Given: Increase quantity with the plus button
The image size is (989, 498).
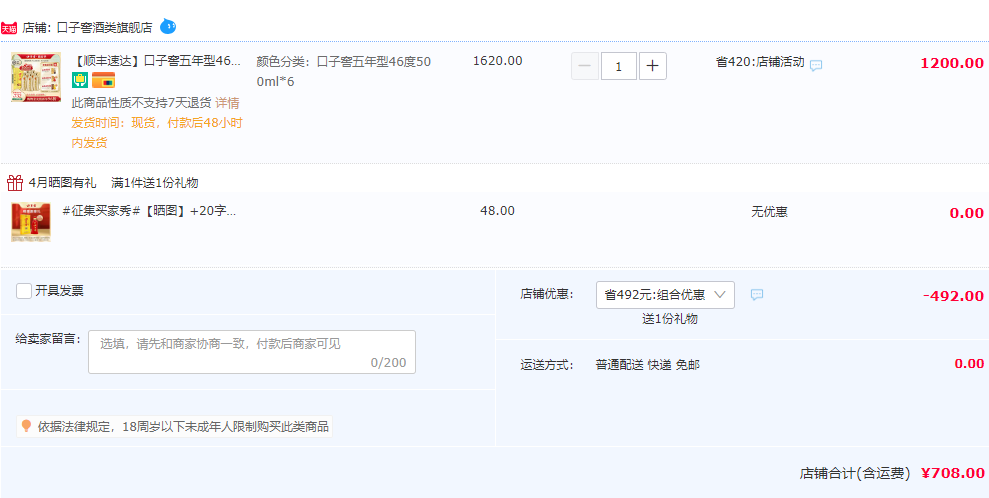Looking at the screenshot, I should coord(653,66).
